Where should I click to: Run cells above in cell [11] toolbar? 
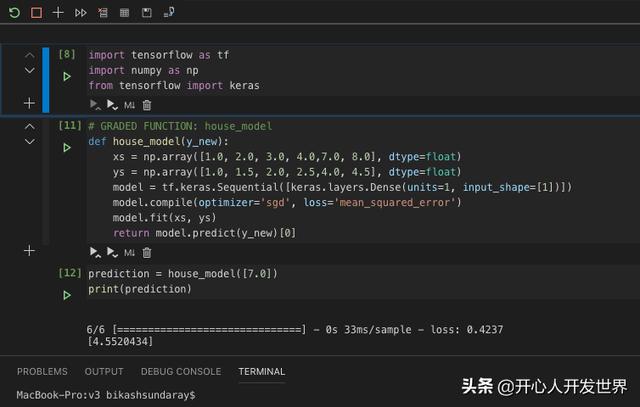pyautogui.click(x=95, y=253)
